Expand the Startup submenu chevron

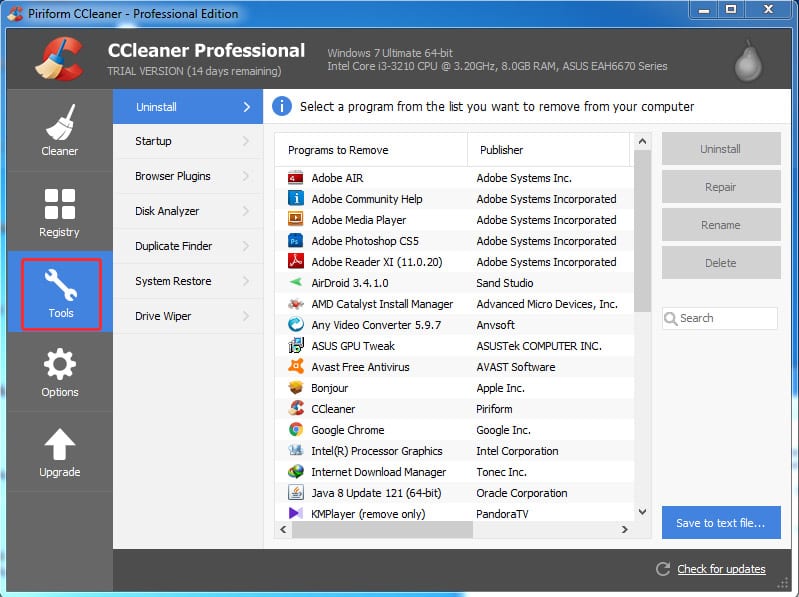(x=246, y=141)
